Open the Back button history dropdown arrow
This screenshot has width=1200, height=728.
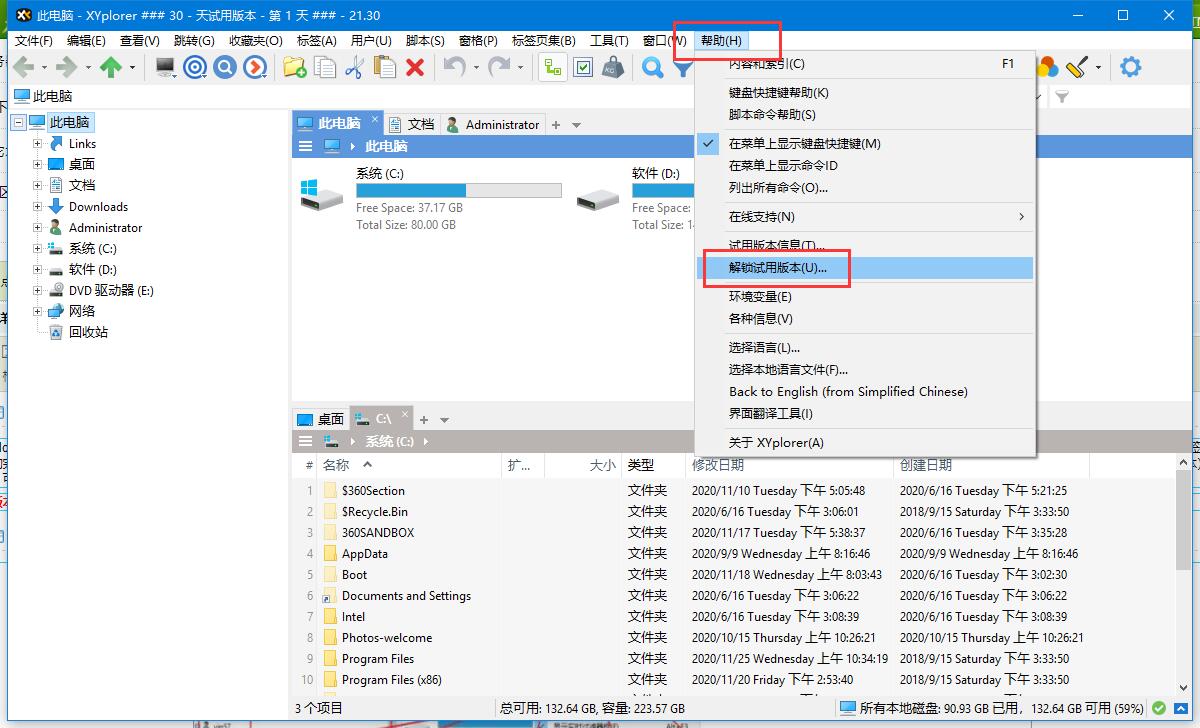(43, 68)
